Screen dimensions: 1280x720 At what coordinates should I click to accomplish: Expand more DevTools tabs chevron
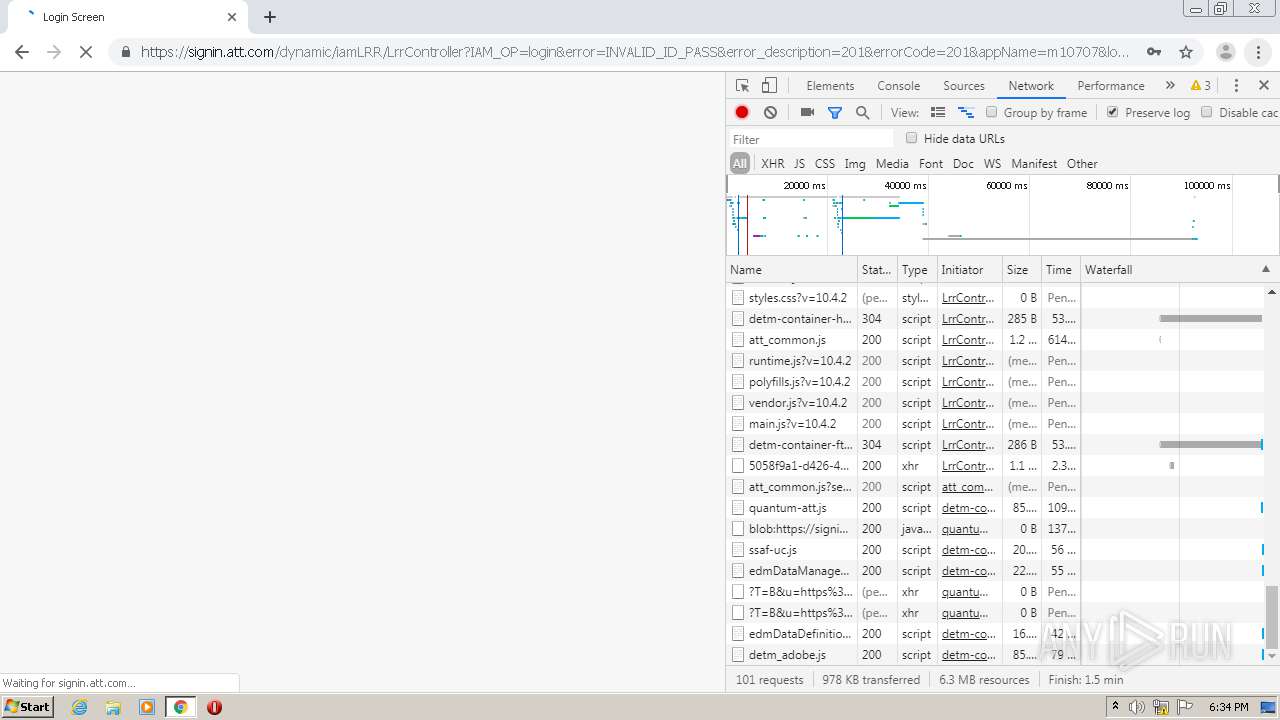pos(1170,86)
